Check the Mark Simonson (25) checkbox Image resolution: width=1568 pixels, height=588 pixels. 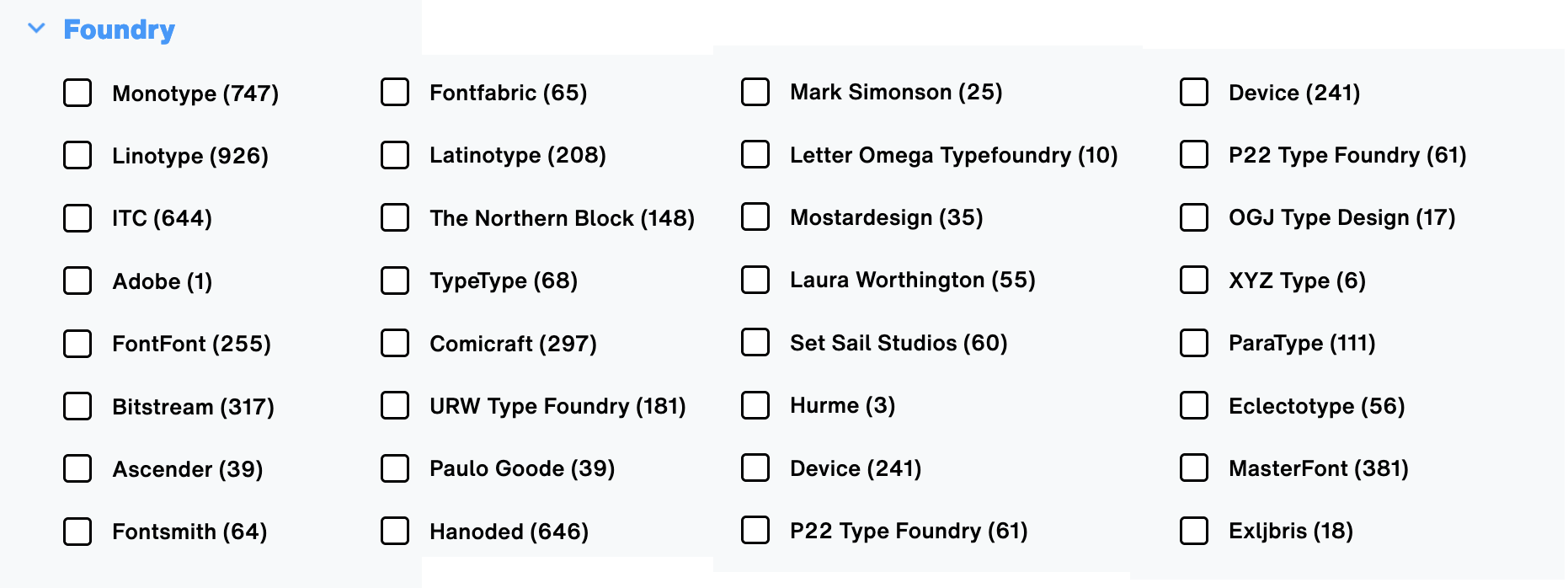pyautogui.click(x=755, y=92)
